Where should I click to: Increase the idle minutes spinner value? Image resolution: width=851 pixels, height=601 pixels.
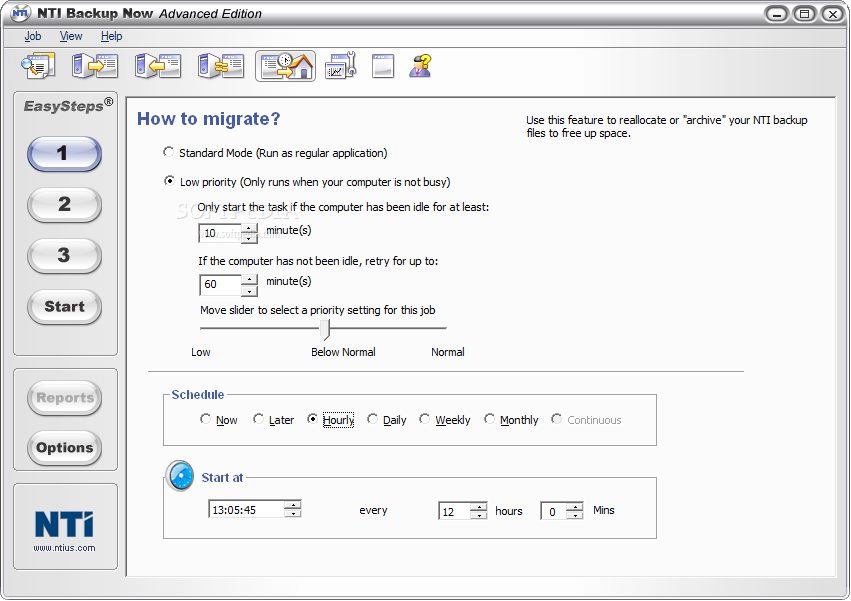249,229
